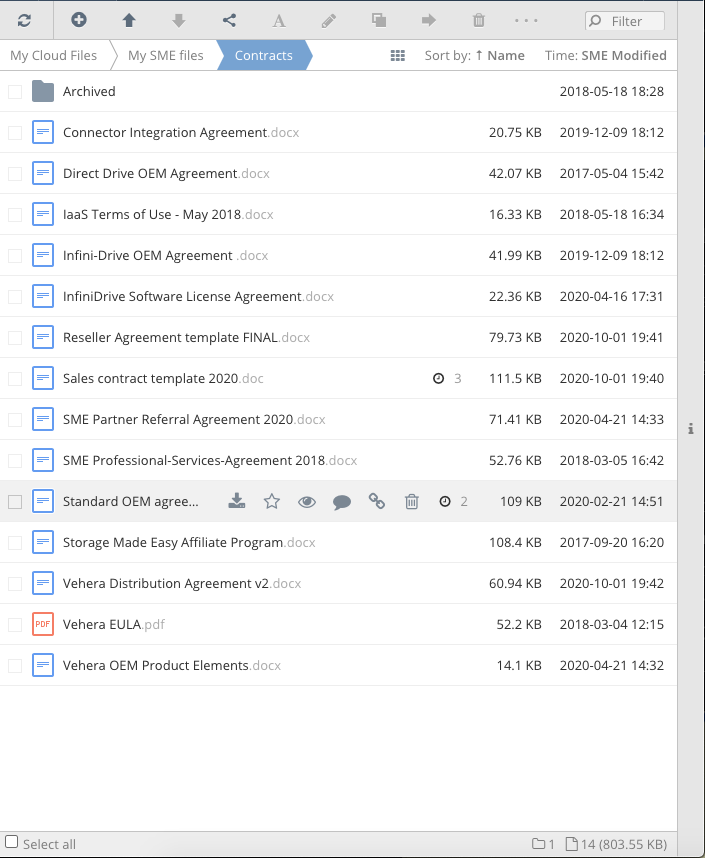Click the add new item plus icon
Screen dimensions: 705x858
pyautogui.click(x=79, y=20)
